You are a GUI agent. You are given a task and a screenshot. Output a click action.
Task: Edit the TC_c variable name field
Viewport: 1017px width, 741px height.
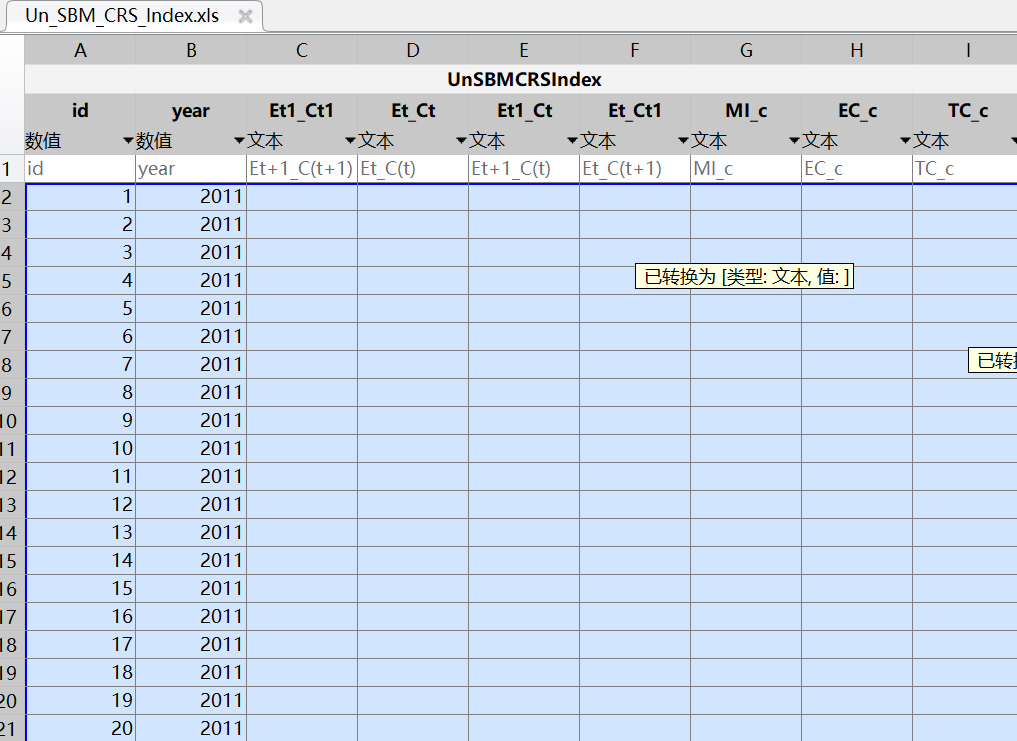click(964, 110)
